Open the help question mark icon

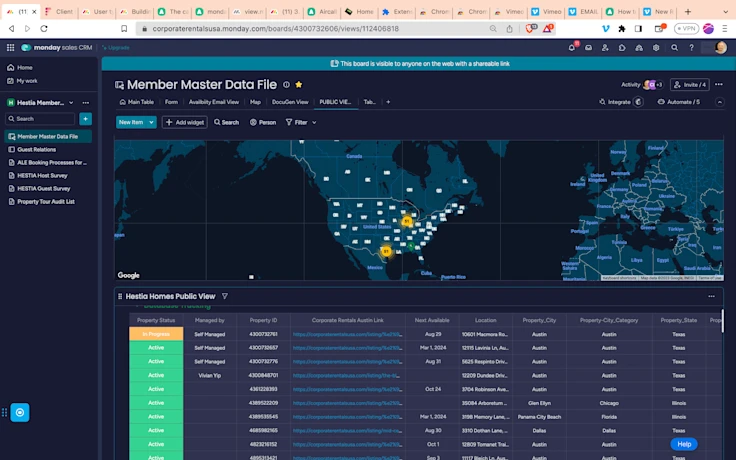click(691, 47)
